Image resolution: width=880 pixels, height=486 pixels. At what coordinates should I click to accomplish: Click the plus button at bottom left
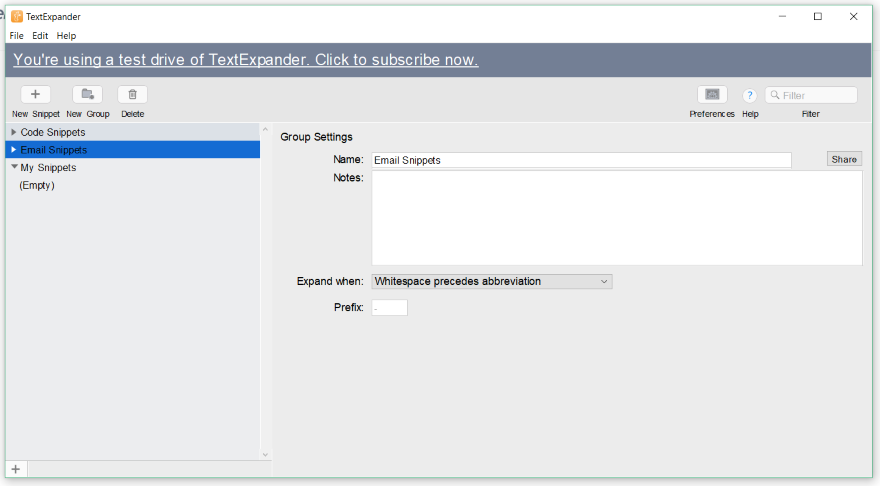(x=15, y=469)
